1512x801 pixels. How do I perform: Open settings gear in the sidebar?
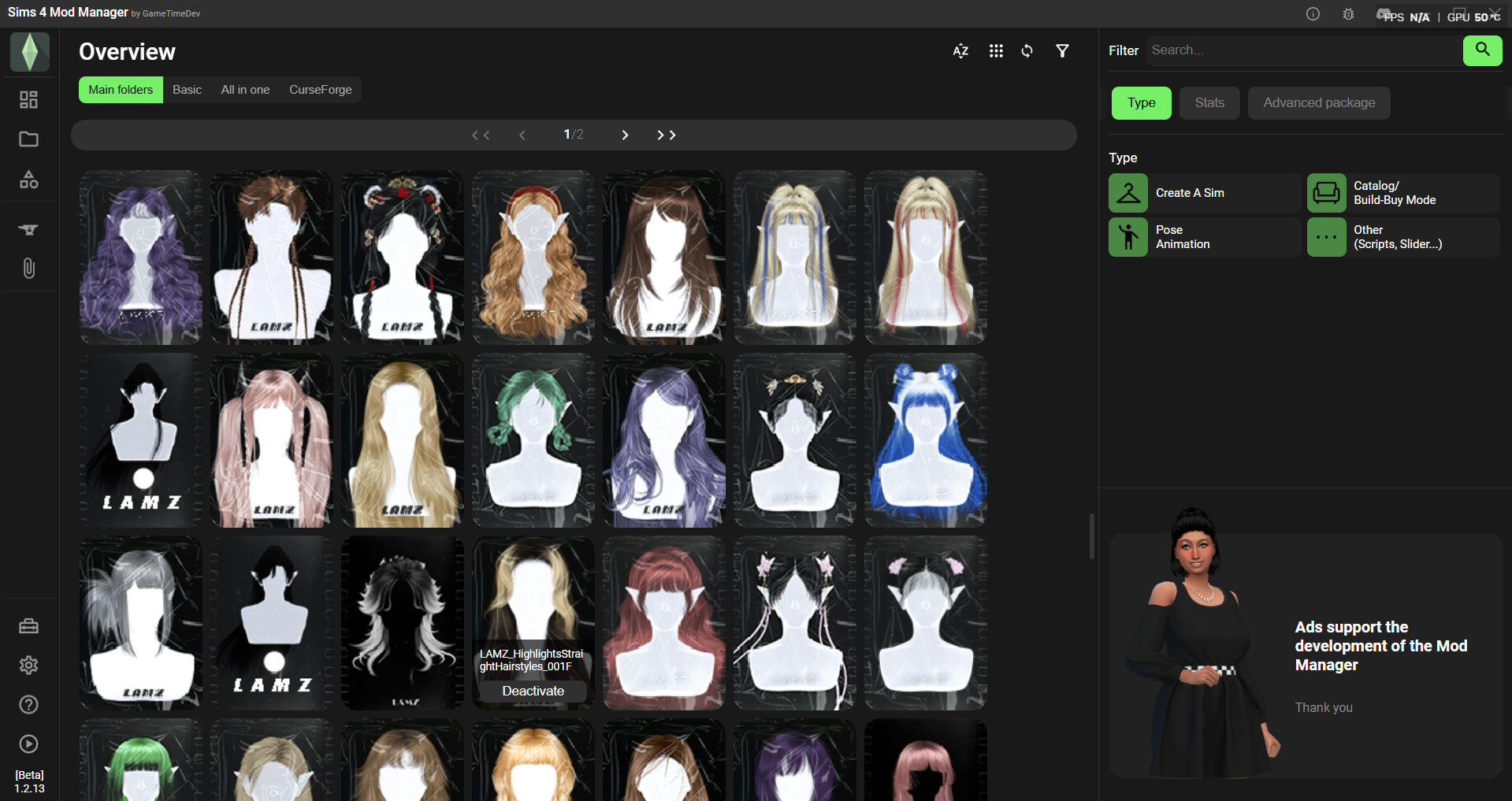pyautogui.click(x=29, y=666)
